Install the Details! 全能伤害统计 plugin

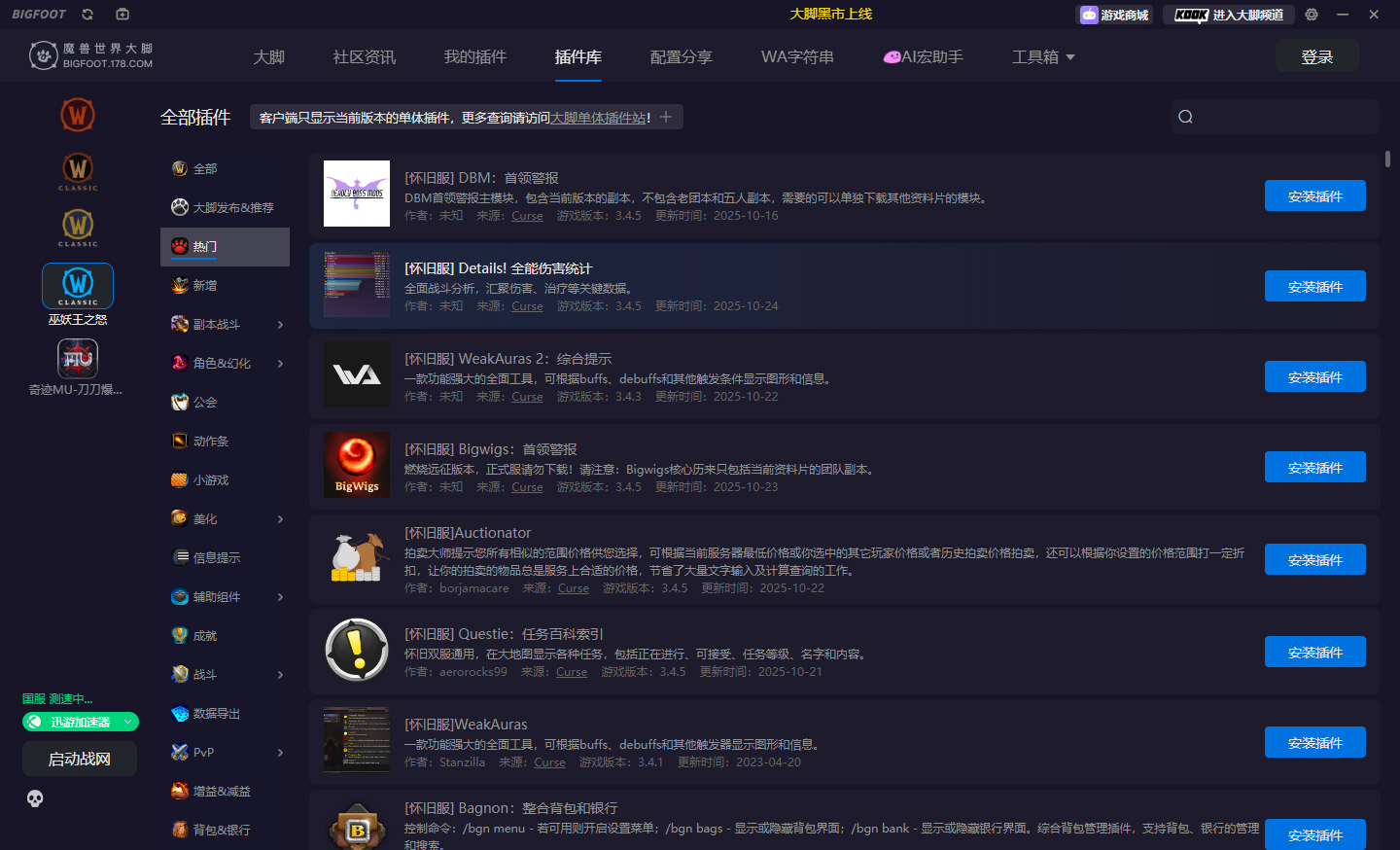click(x=1315, y=286)
